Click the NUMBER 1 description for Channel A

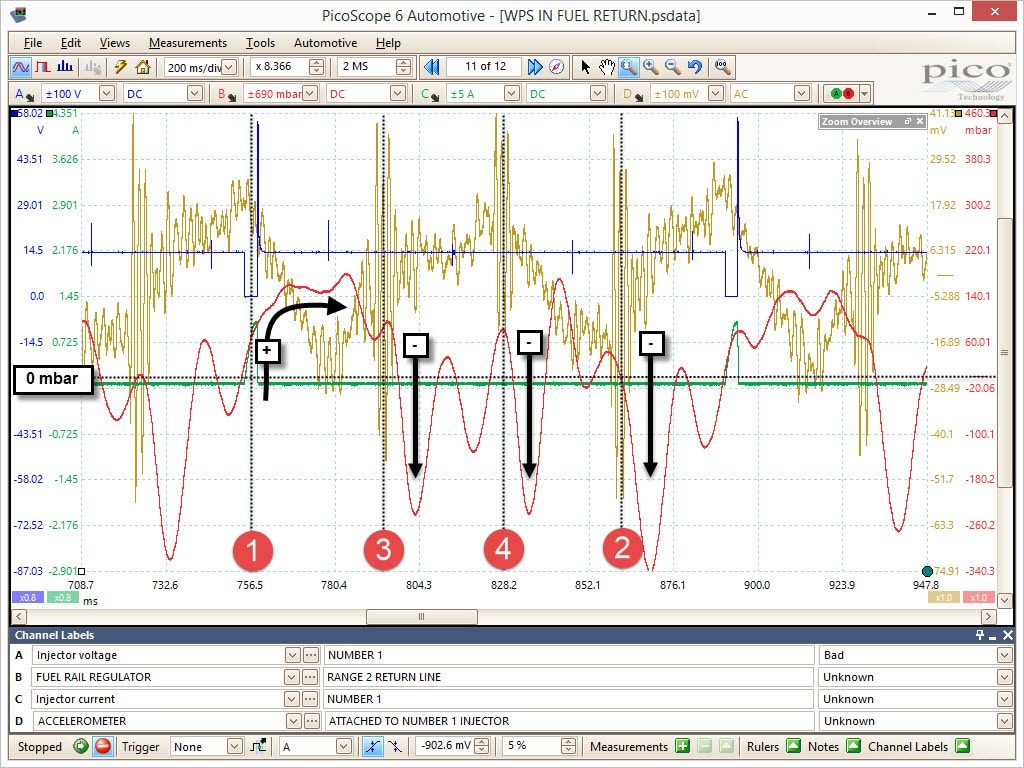[568, 655]
